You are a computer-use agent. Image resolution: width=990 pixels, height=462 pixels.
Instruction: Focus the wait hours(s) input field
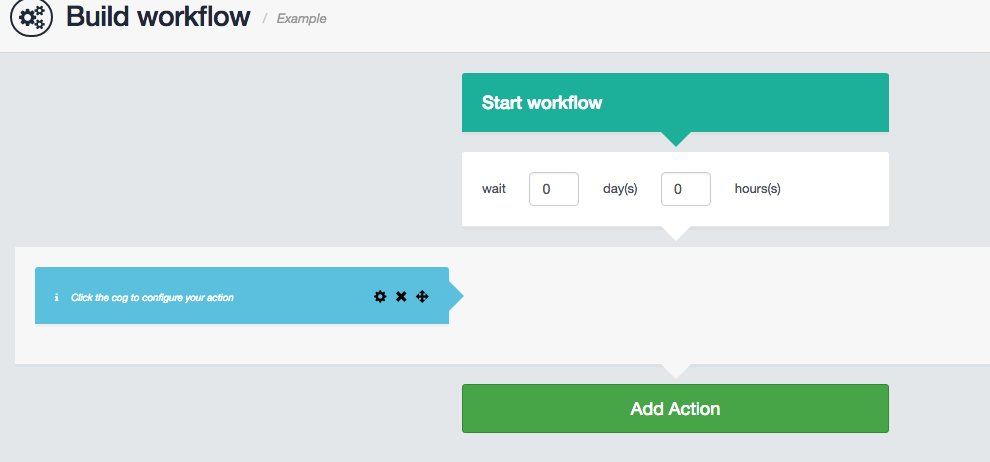(x=686, y=189)
